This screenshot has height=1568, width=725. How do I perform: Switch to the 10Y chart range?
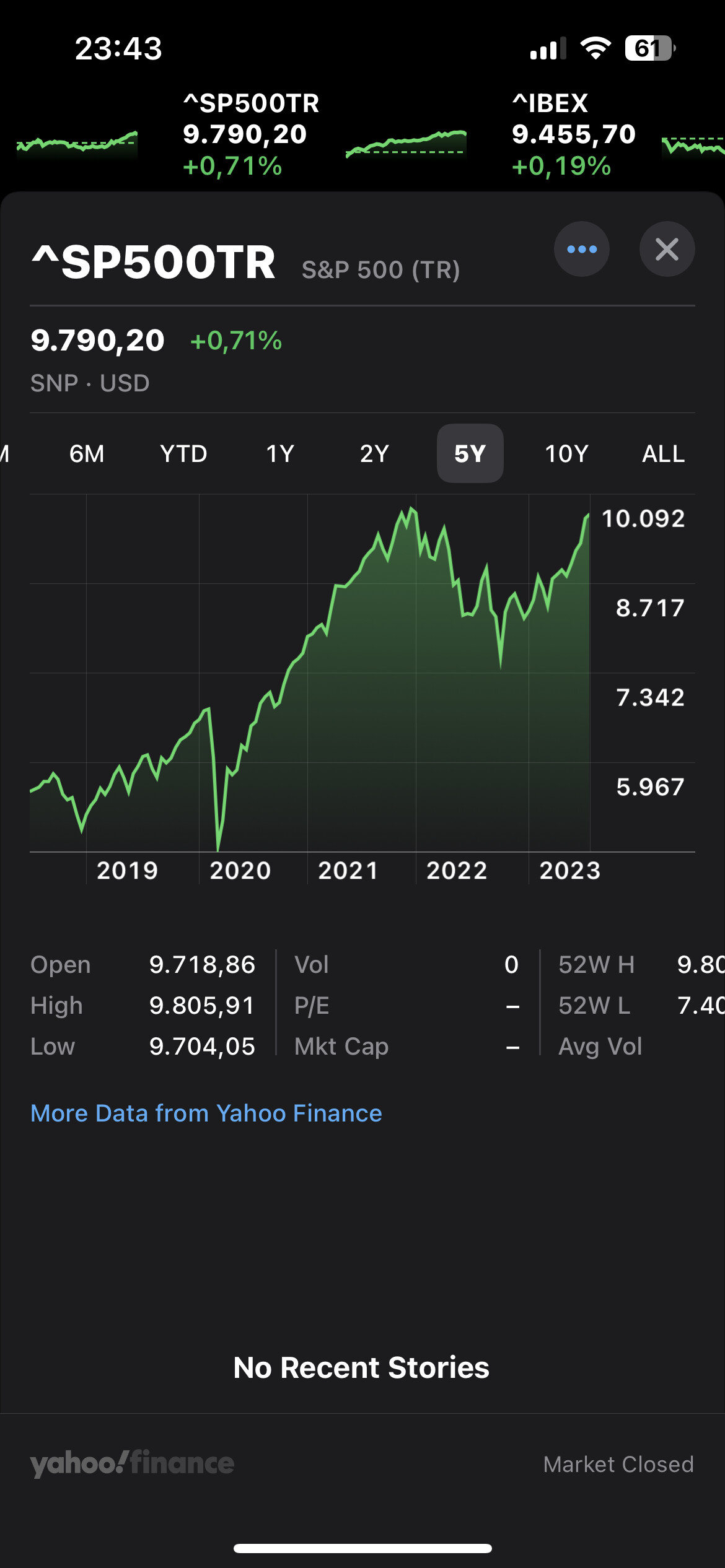tap(566, 454)
